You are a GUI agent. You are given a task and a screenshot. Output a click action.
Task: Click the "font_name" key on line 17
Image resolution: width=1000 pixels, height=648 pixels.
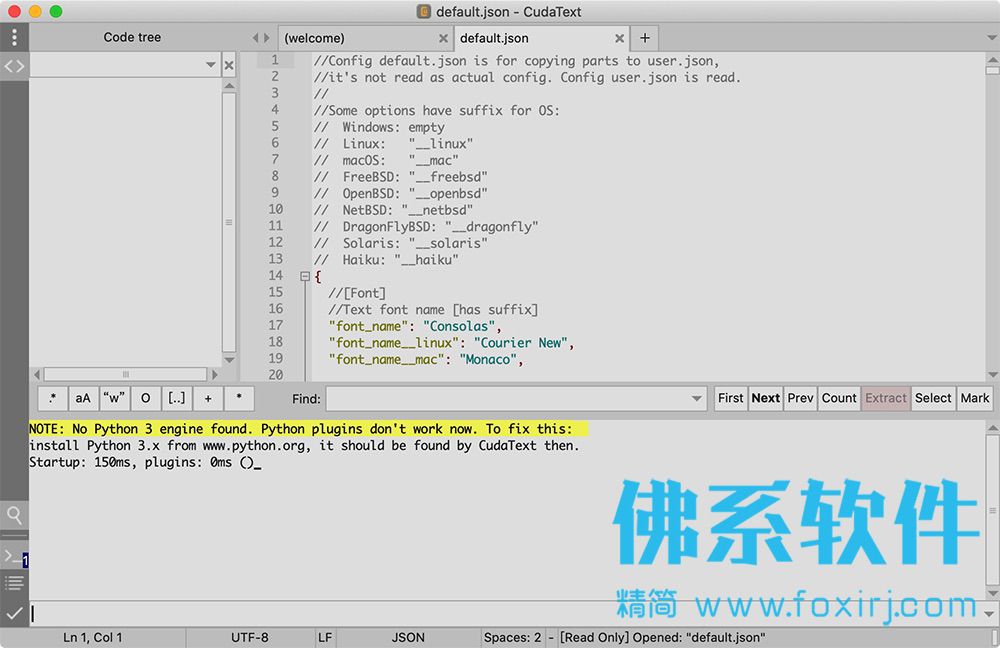368,326
